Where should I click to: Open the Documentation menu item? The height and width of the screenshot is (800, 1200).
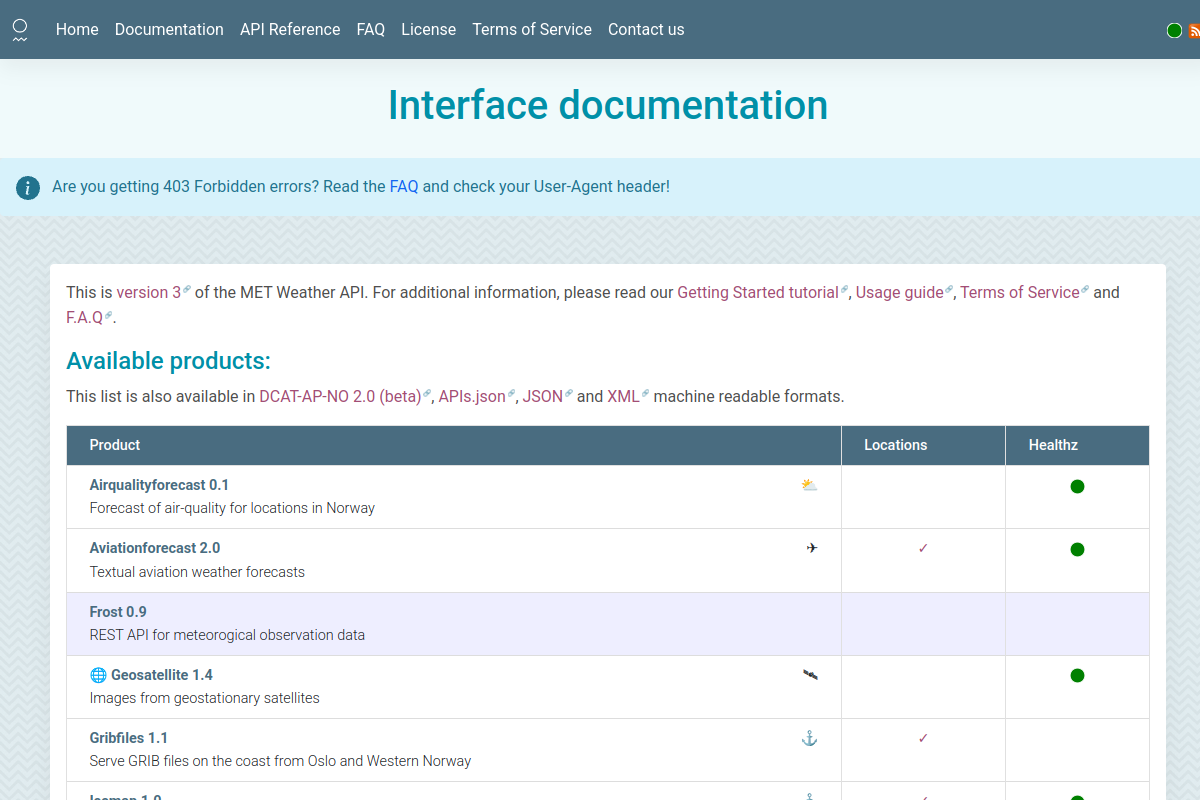[169, 30]
